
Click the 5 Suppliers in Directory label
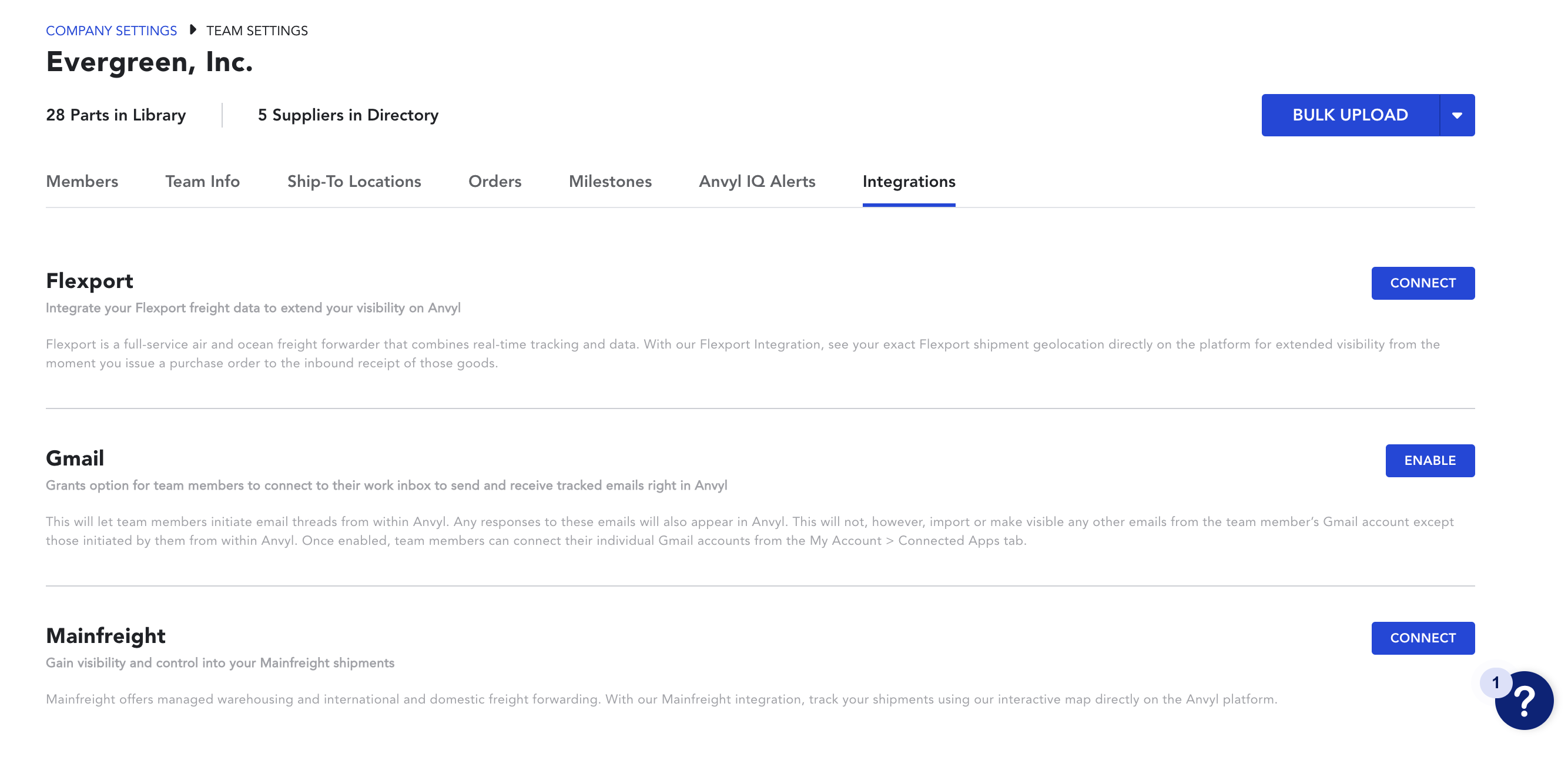tap(348, 115)
